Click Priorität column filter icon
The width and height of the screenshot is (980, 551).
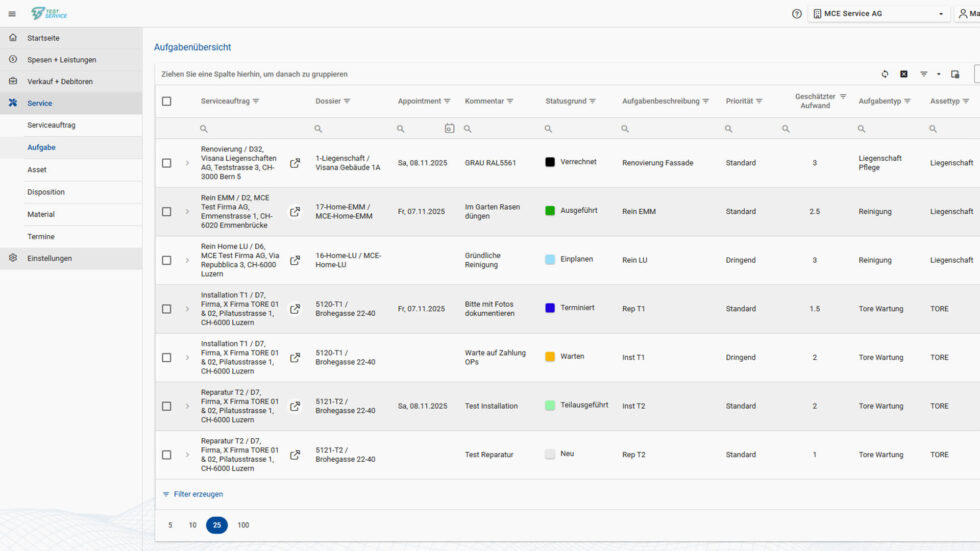coord(759,101)
